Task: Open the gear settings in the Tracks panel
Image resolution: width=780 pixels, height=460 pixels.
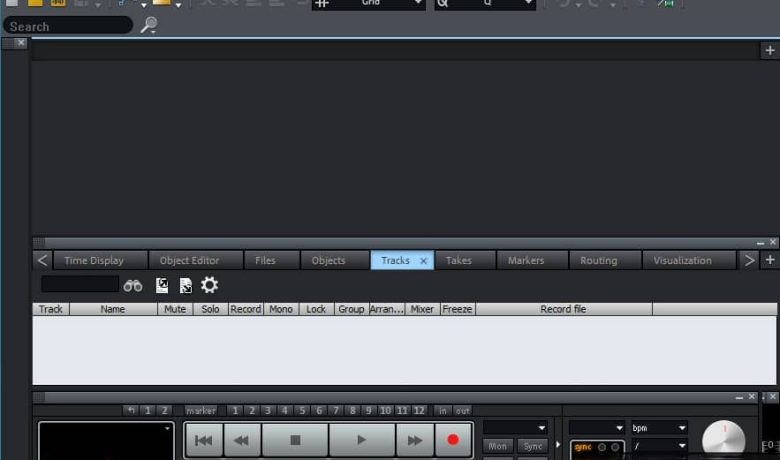Action: pyautogui.click(x=209, y=285)
